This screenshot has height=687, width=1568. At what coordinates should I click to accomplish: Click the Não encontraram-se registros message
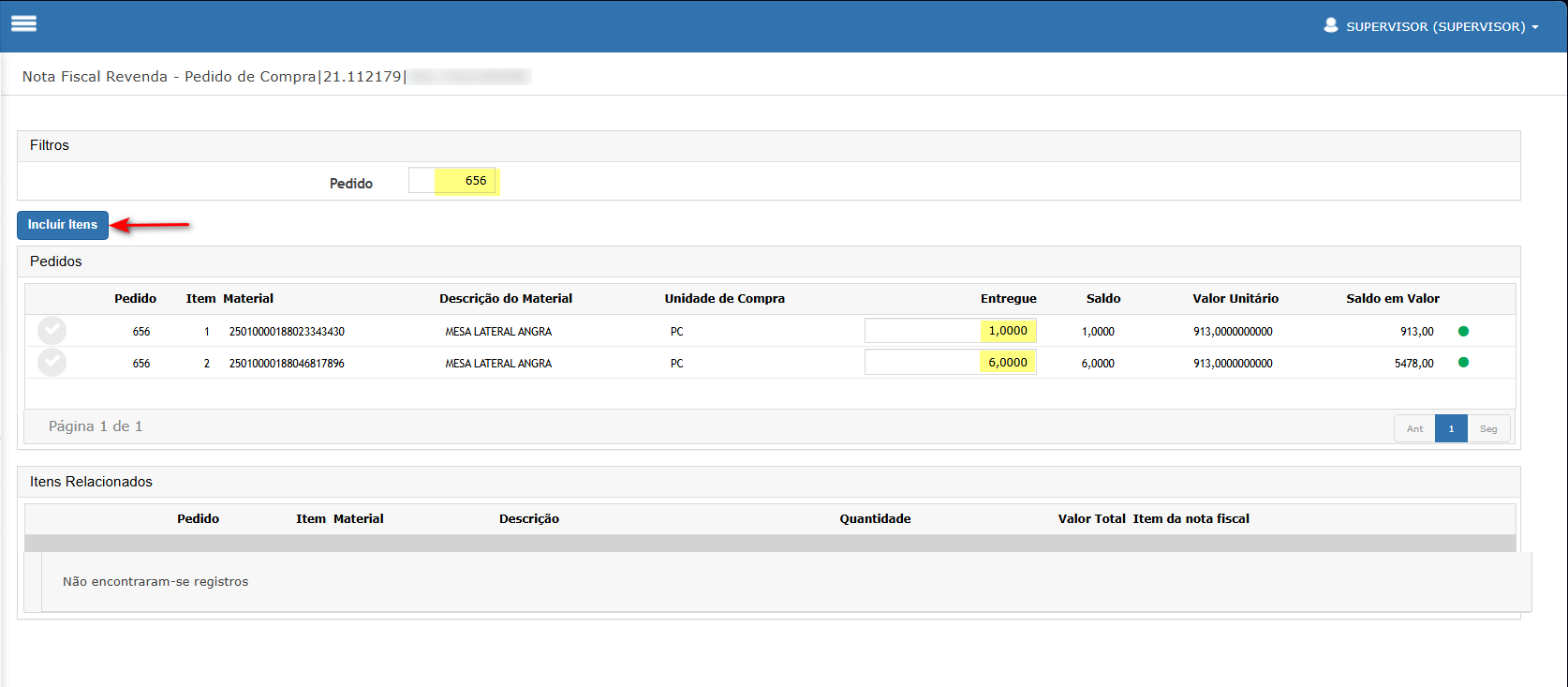155,582
